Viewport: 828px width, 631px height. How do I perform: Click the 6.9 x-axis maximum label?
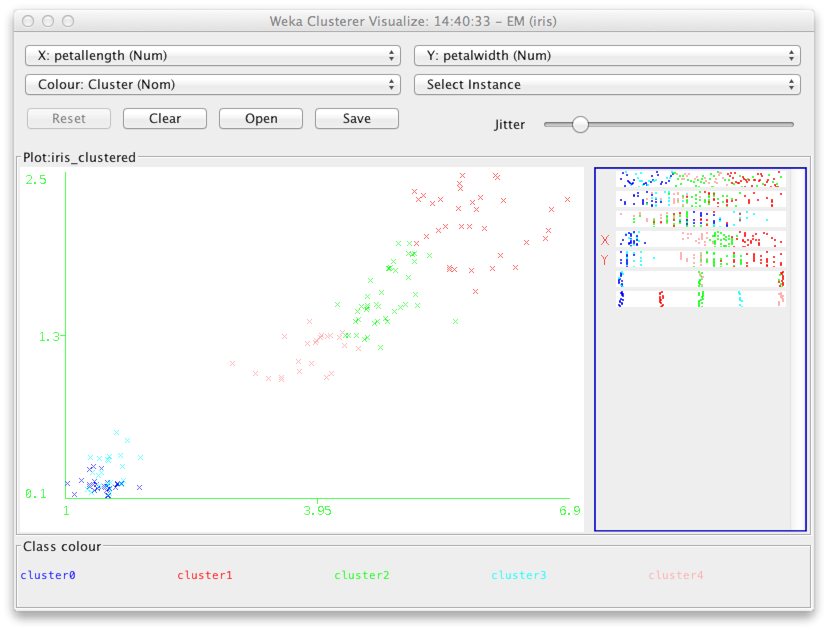tap(570, 511)
